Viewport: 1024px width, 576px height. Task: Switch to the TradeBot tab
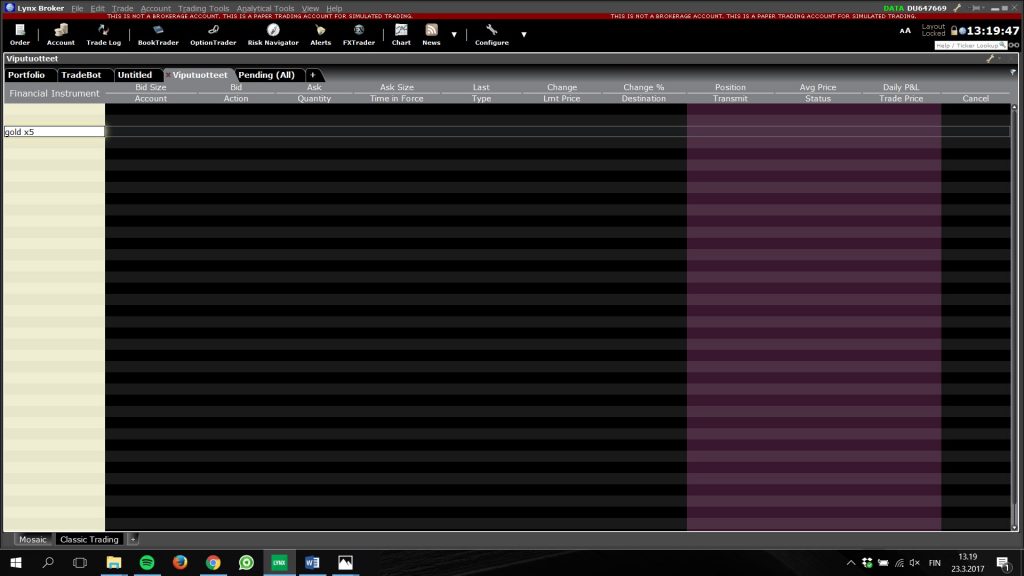pos(81,75)
